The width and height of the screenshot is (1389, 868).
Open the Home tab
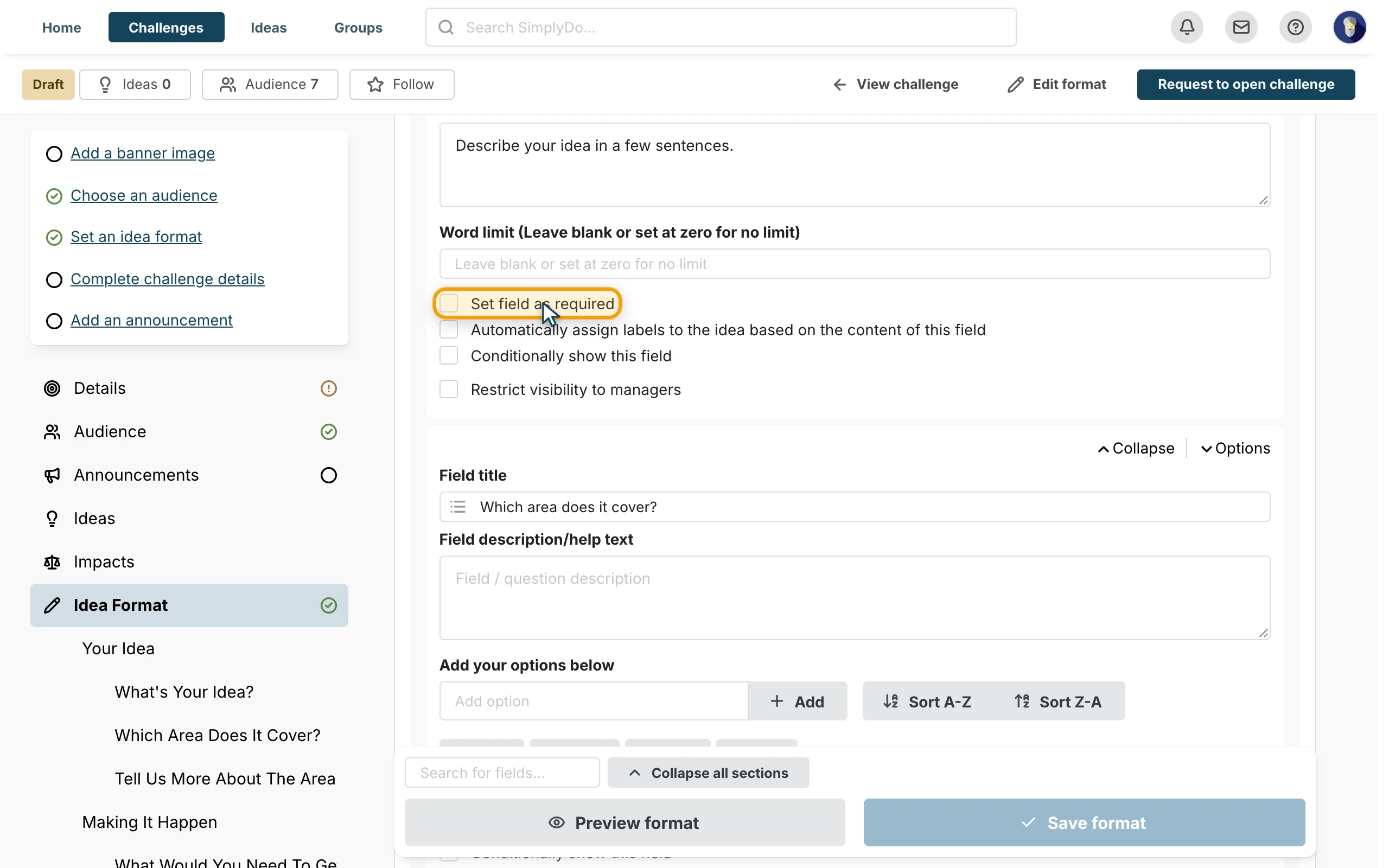61,27
